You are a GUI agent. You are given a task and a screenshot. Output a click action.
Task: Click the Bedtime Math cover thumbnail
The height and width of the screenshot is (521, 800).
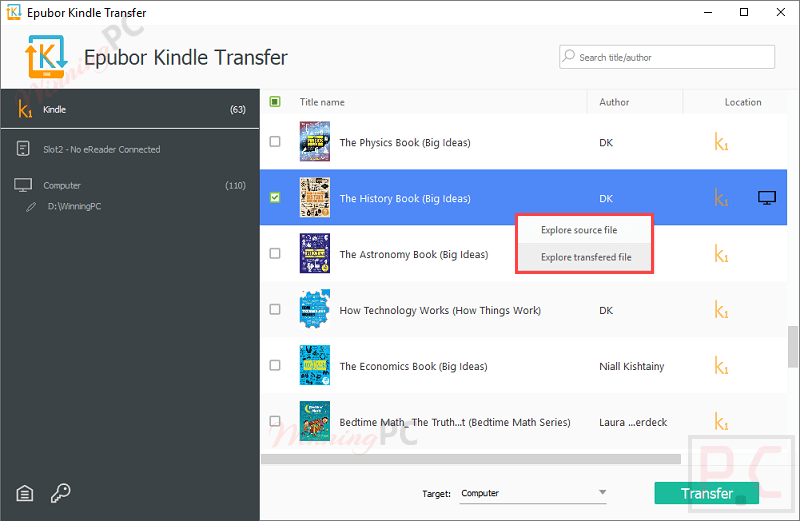point(315,421)
